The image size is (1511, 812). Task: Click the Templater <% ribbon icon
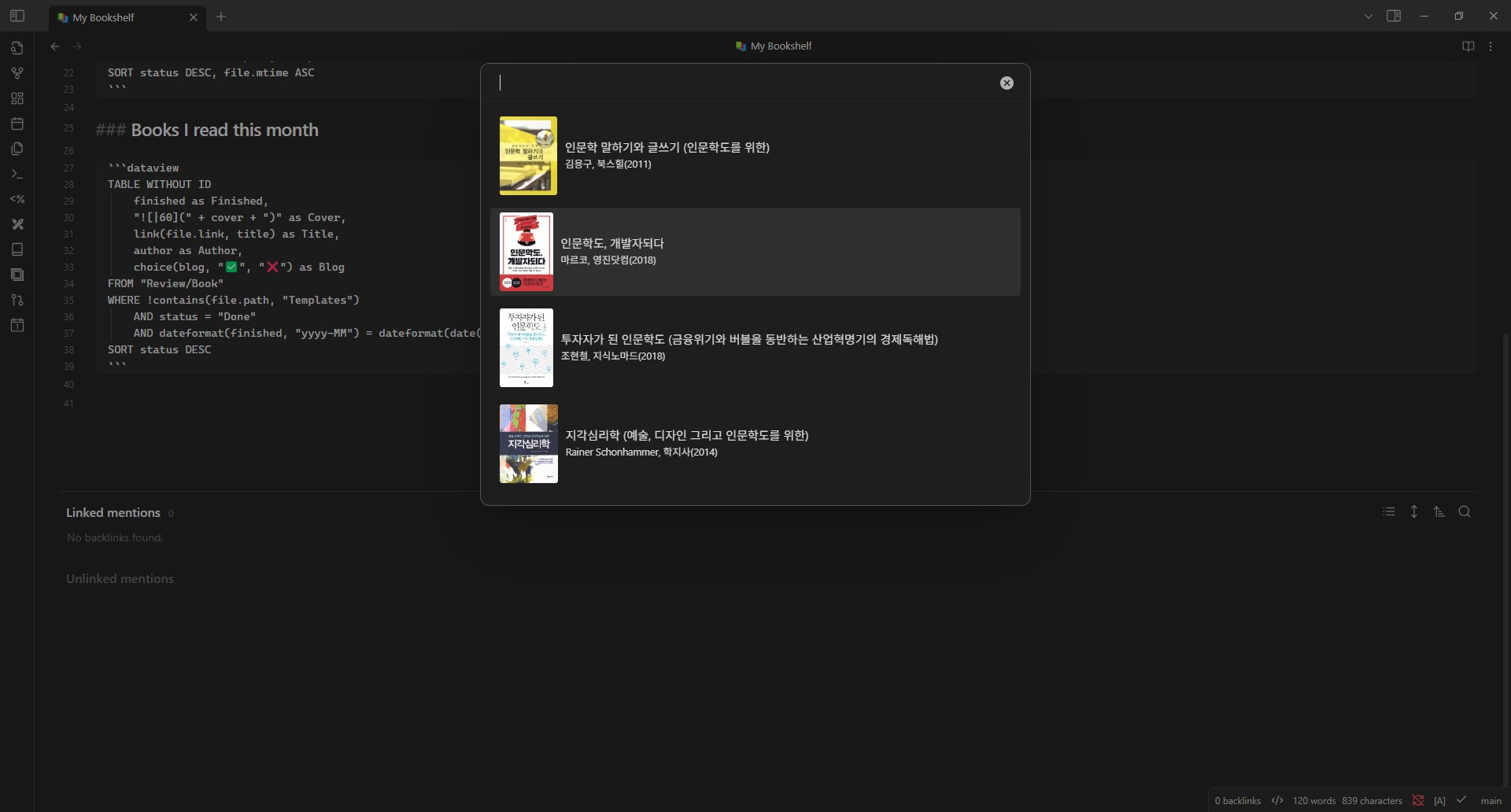click(x=17, y=199)
